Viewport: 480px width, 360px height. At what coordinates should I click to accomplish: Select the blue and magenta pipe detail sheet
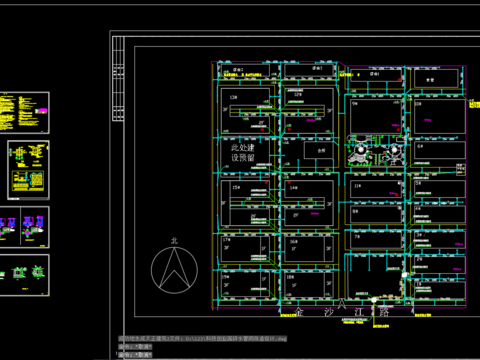tap(24, 227)
